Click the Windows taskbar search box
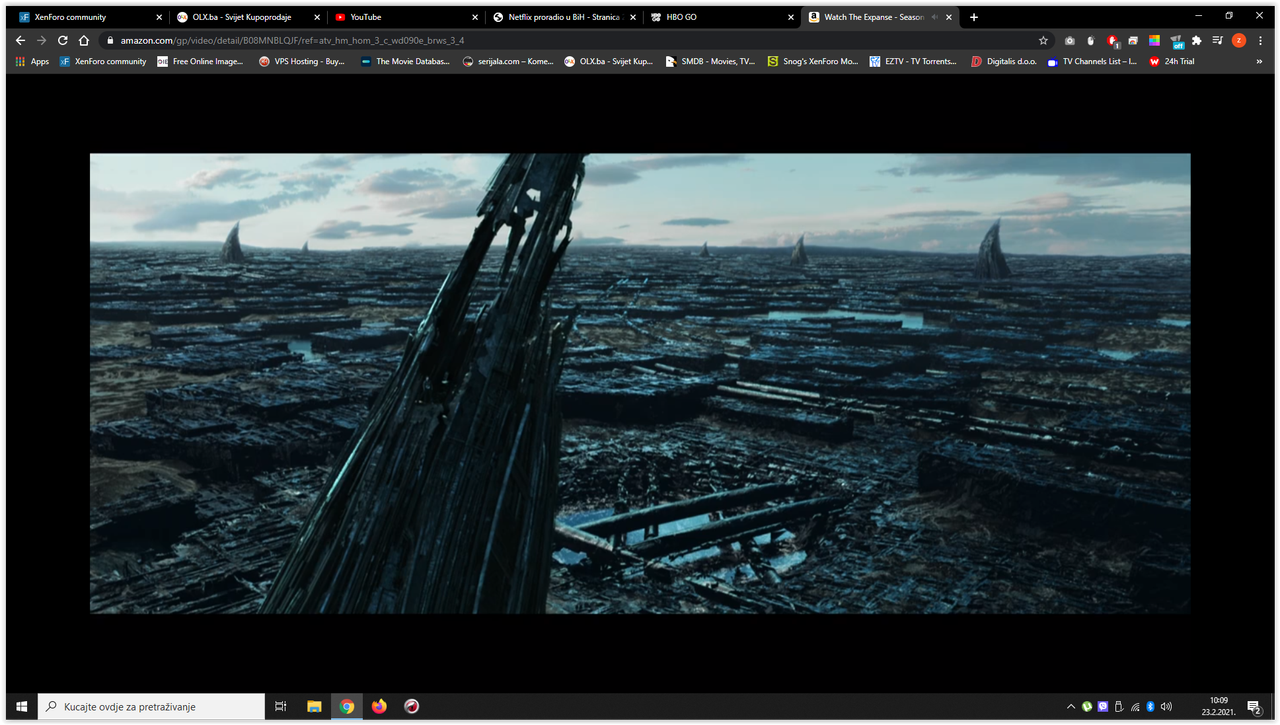Viewport: 1280px width, 725px height. tap(151, 706)
